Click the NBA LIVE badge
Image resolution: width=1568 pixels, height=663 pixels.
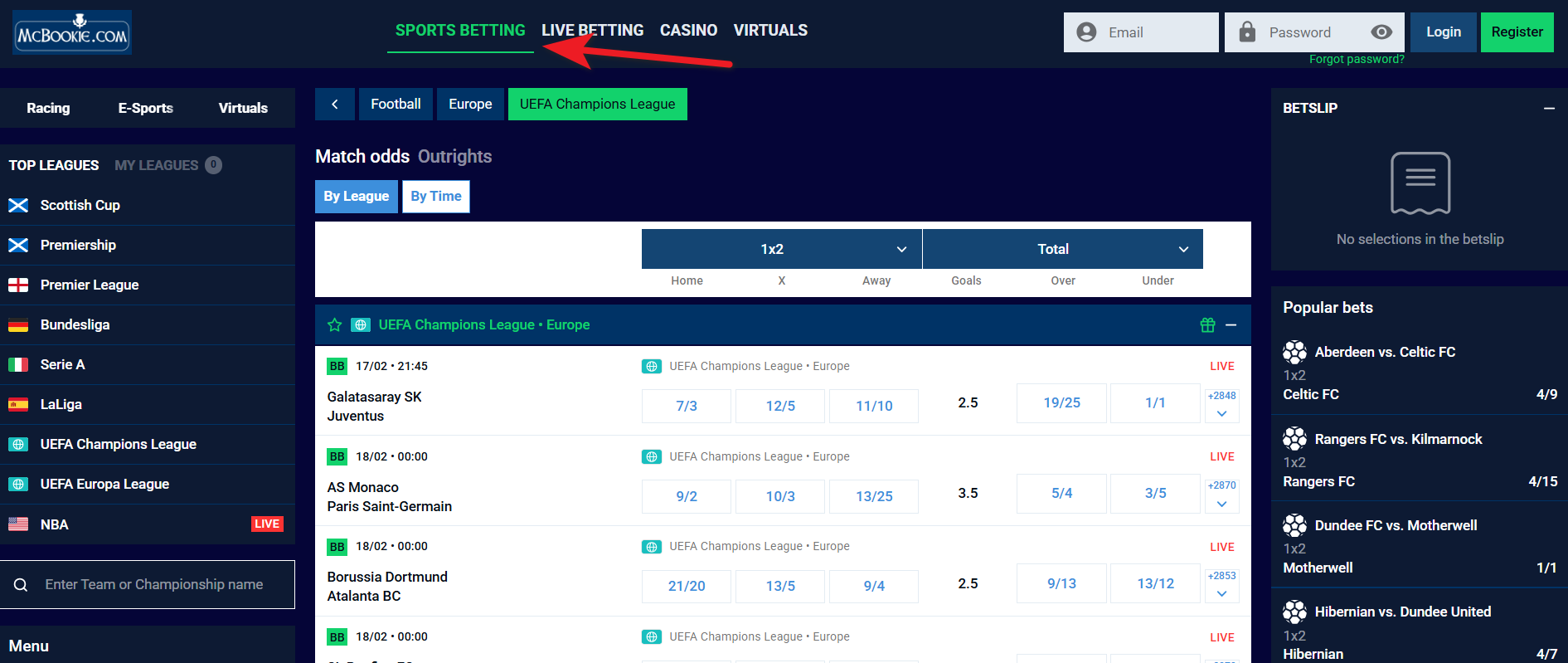(267, 524)
